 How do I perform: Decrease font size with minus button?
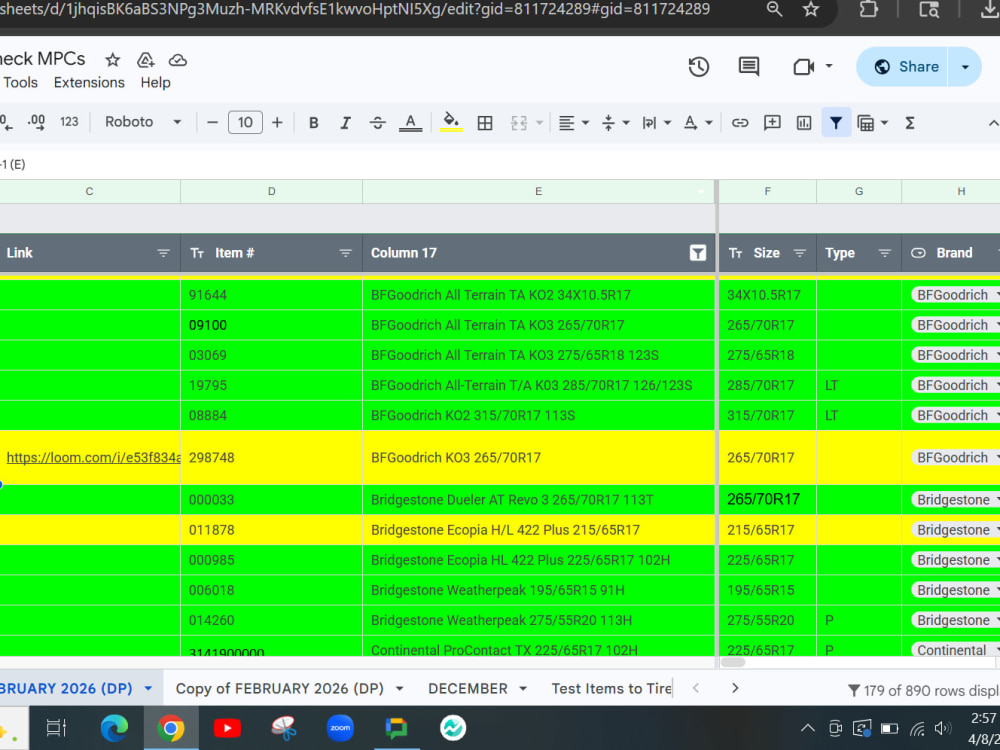[213, 122]
